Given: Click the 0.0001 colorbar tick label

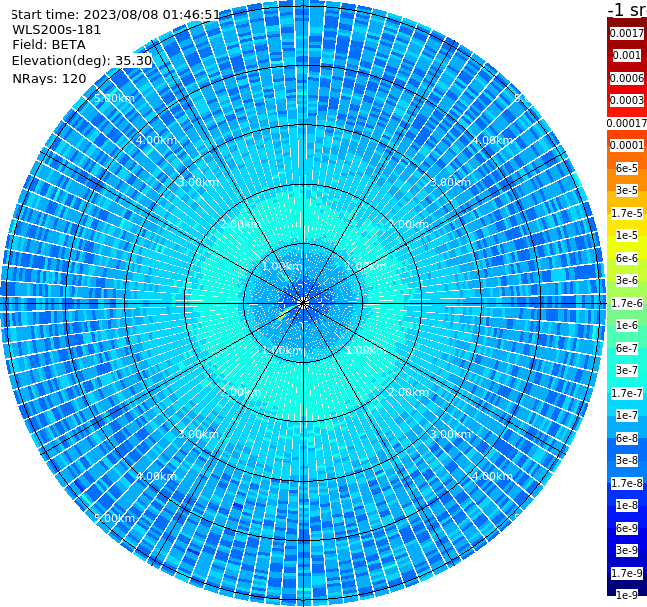Looking at the screenshot, I should click(x=627, y=145).
